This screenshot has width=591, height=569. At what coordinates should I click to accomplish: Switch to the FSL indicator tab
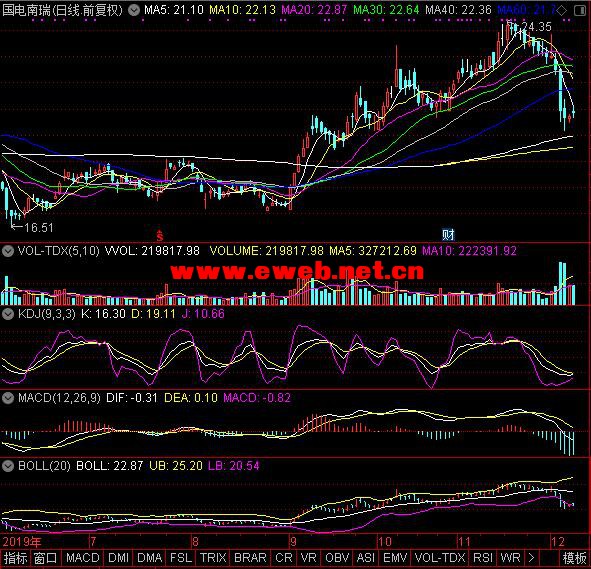point(181,558)
